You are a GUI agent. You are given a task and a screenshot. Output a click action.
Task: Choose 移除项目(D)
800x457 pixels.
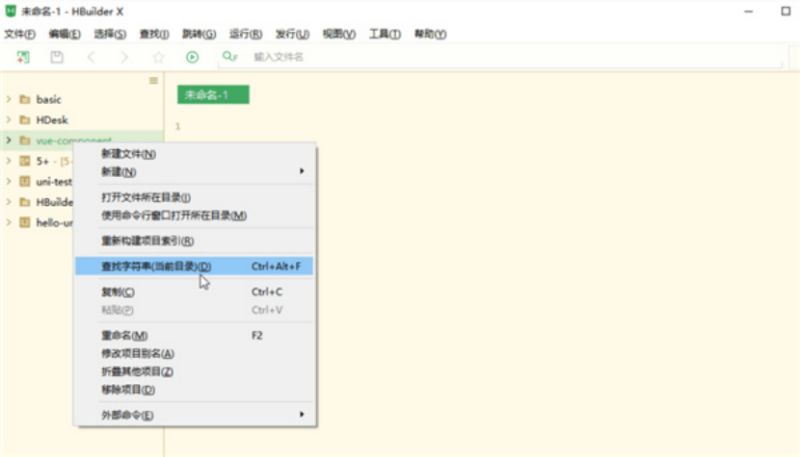click(194, 390)
